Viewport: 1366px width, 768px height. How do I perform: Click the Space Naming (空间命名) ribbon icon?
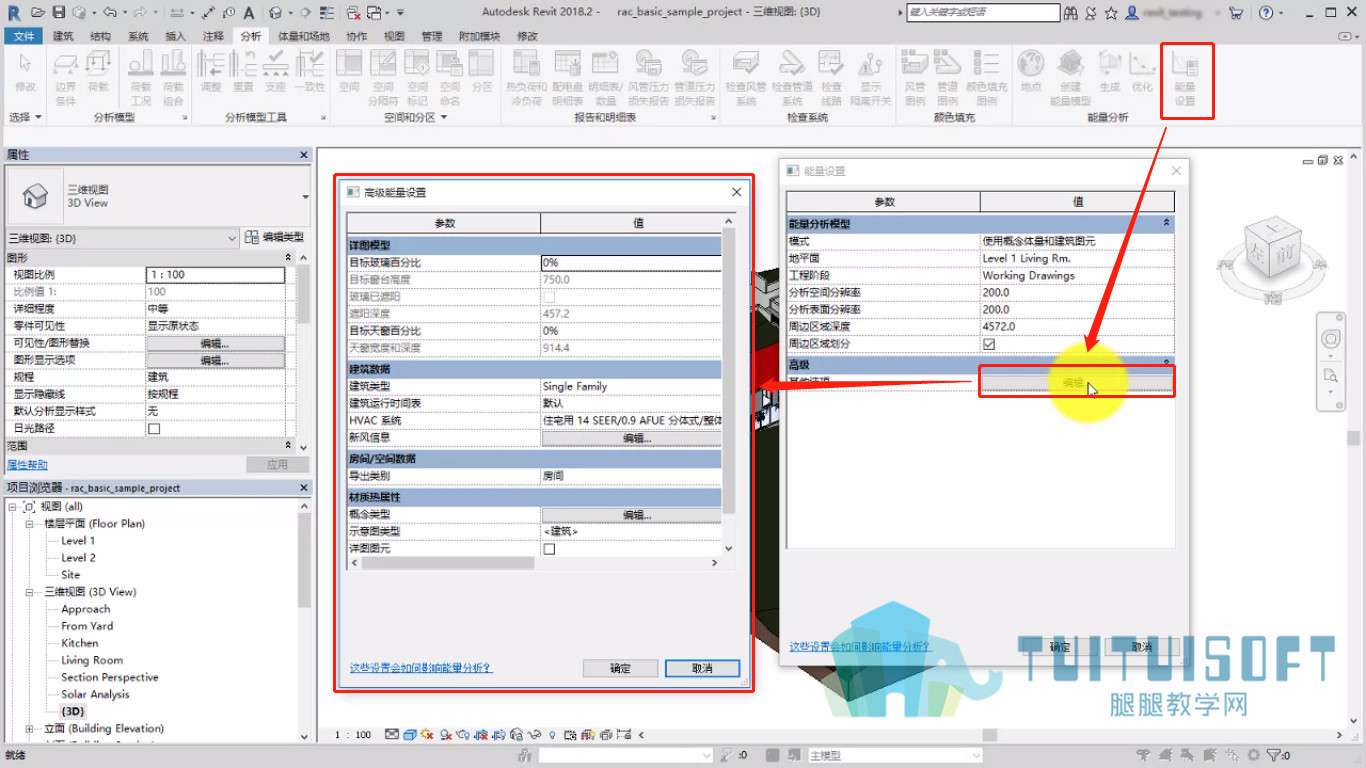450,78
